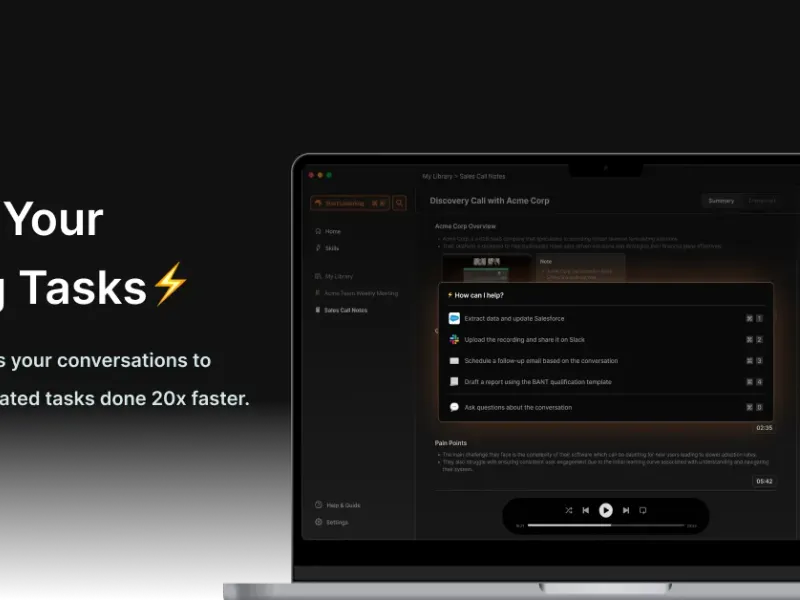Click the audio progress slider
The image size is (800, 600).
pos(605,524)
